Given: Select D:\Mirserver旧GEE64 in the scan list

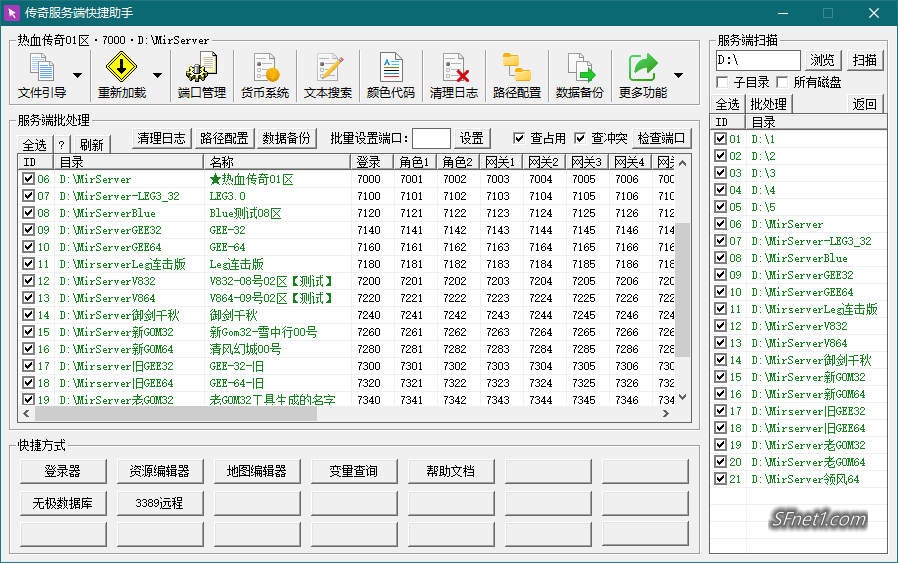Looking at the screenshot, I should [x=808, y=428].
